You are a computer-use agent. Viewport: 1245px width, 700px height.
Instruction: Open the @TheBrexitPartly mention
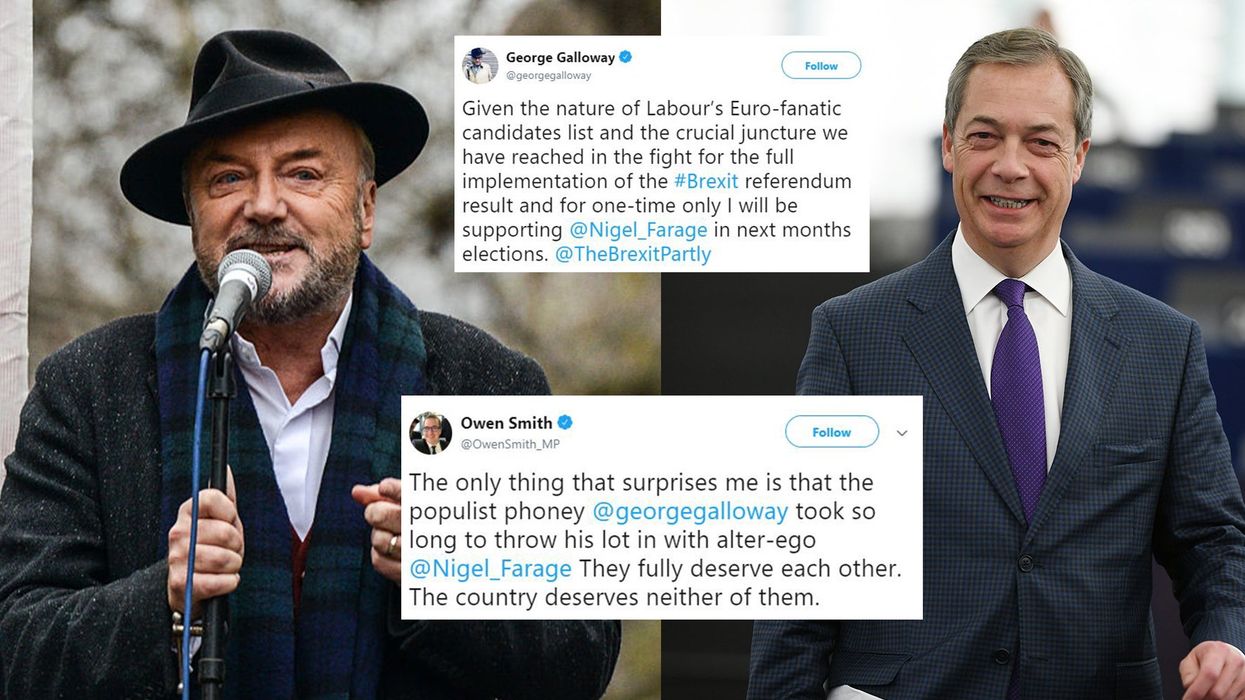tap(636, 254)
